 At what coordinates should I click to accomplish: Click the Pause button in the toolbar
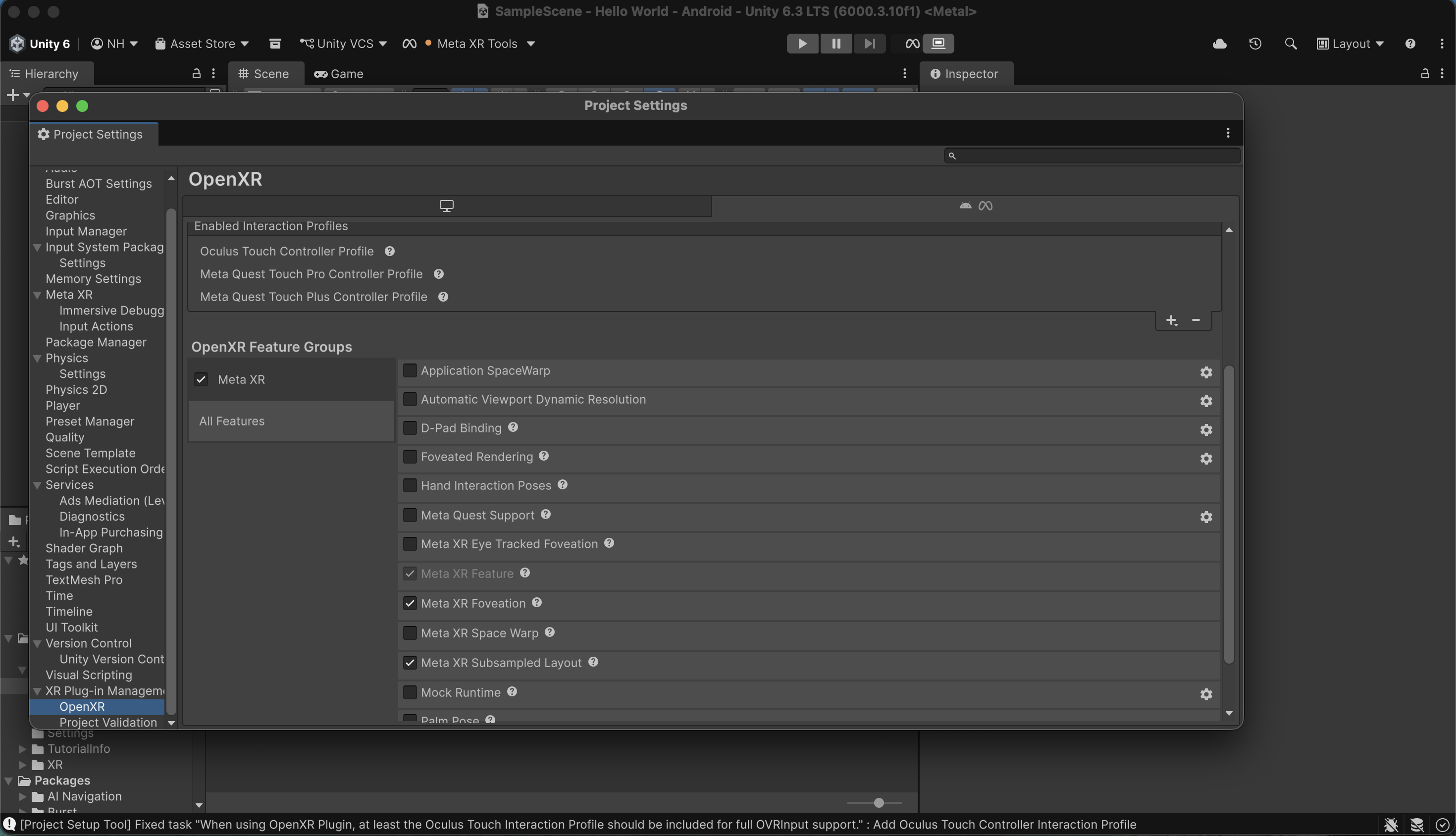coord(836,43)
